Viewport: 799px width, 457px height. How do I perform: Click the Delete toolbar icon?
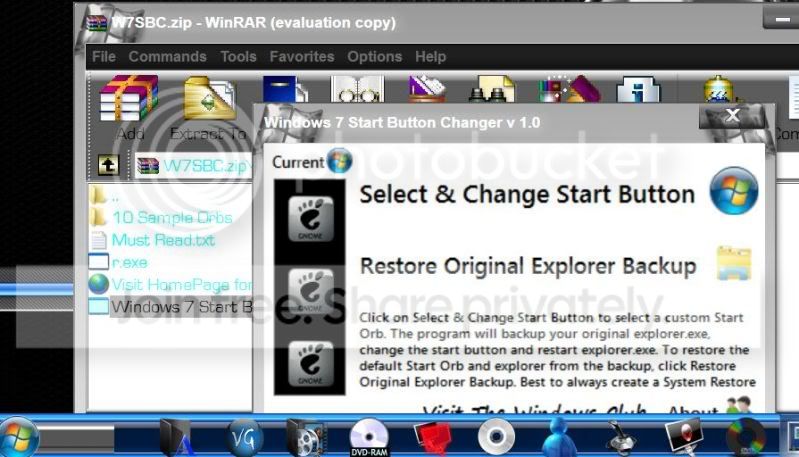(428, 90)
